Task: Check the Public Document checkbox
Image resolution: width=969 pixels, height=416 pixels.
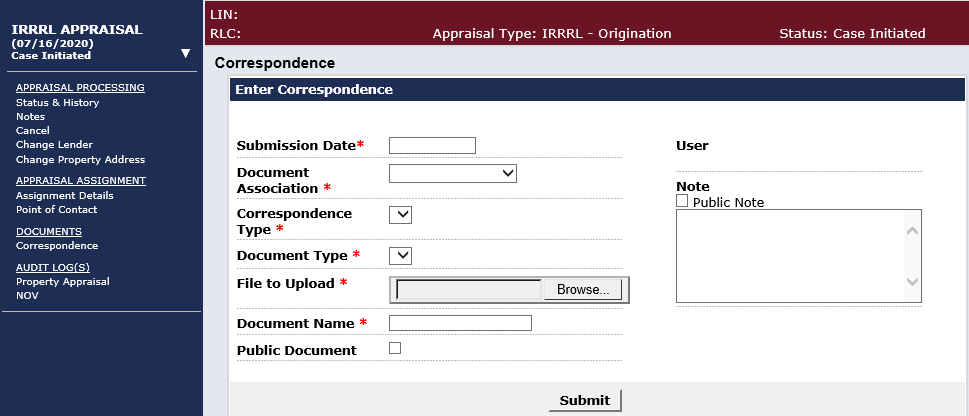Action: tap(395, 348)
